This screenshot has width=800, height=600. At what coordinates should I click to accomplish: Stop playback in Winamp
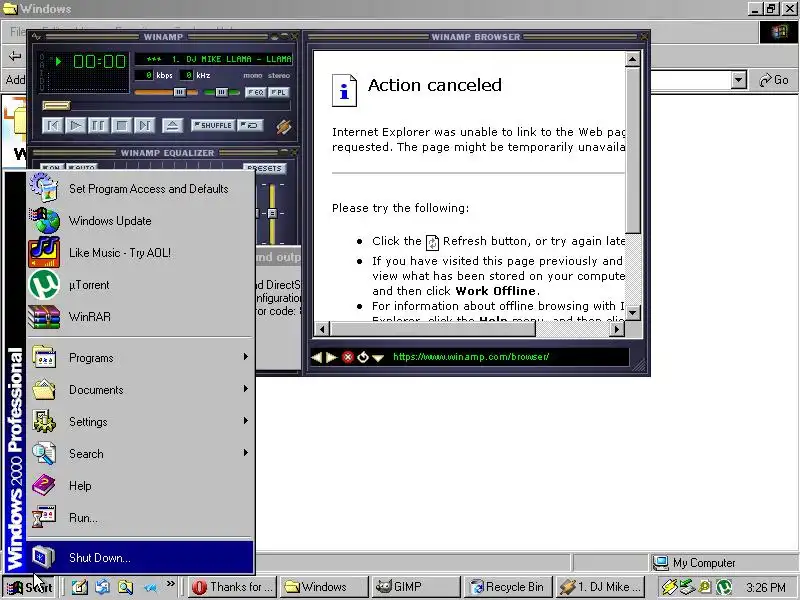121,126
